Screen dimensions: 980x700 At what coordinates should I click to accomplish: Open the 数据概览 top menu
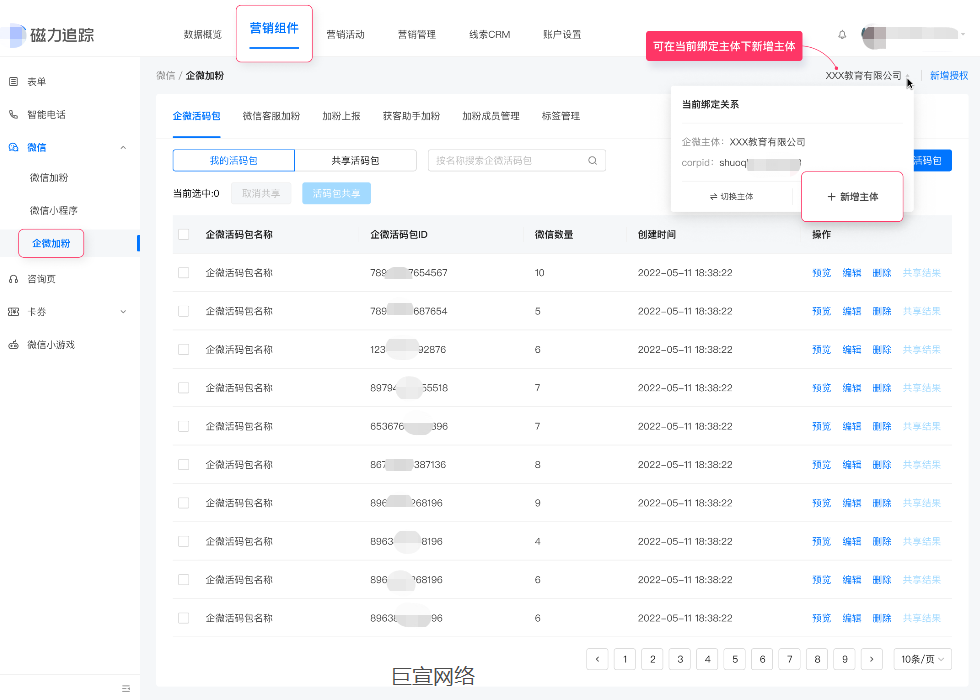pyautogui.click(x=202, y=34)
